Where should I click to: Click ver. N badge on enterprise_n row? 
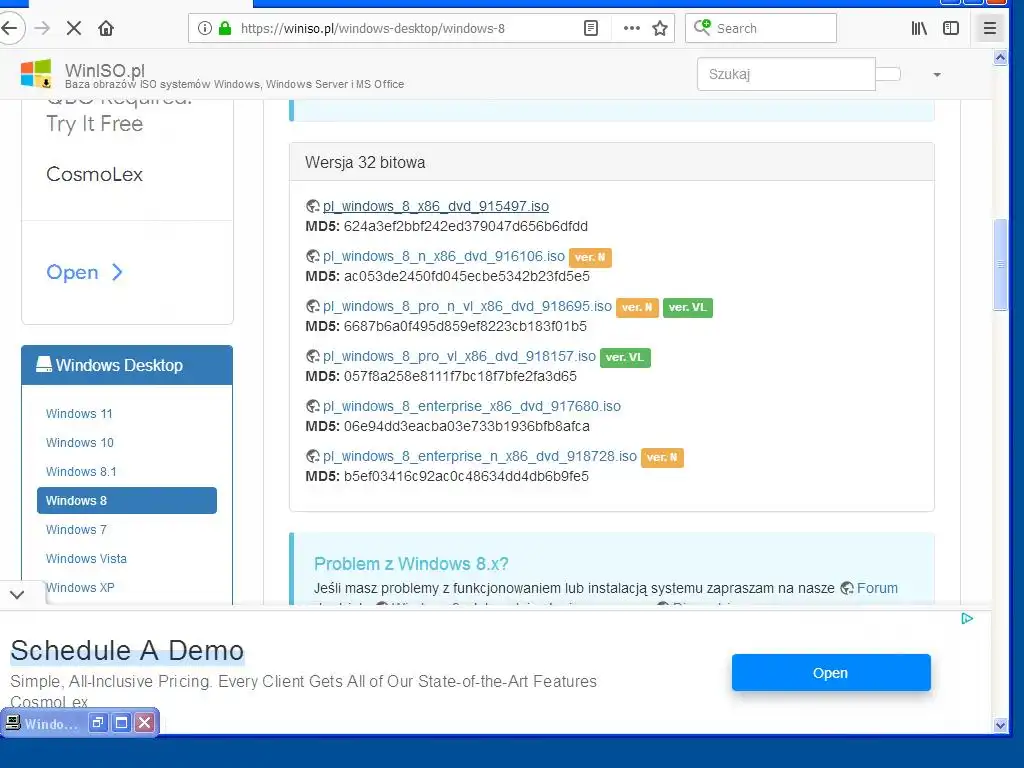[x=662, y=457]
